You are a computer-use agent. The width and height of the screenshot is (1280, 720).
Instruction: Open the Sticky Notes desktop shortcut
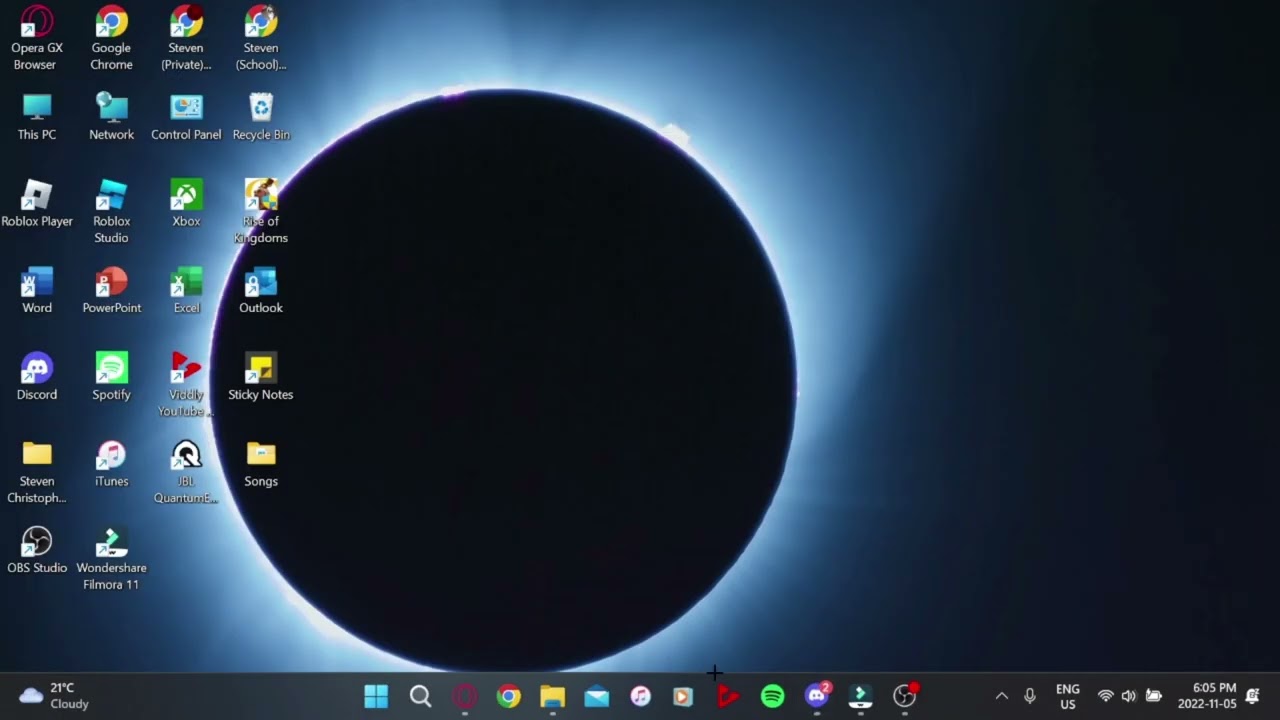(x=261, y=377)
